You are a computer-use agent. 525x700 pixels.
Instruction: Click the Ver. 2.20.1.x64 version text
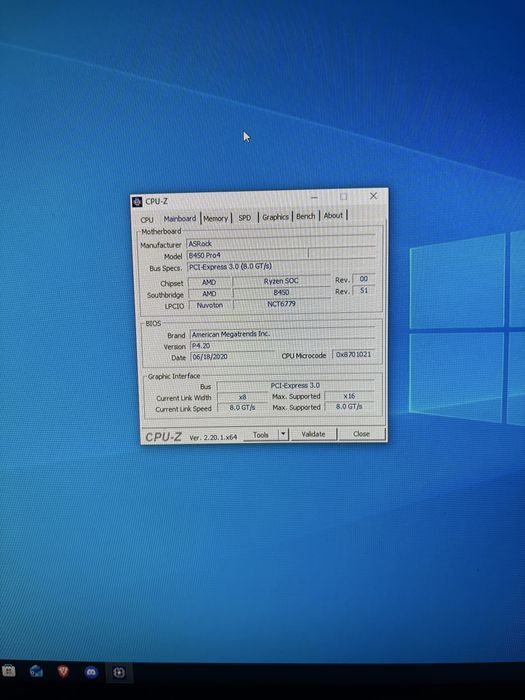[213, 438]
